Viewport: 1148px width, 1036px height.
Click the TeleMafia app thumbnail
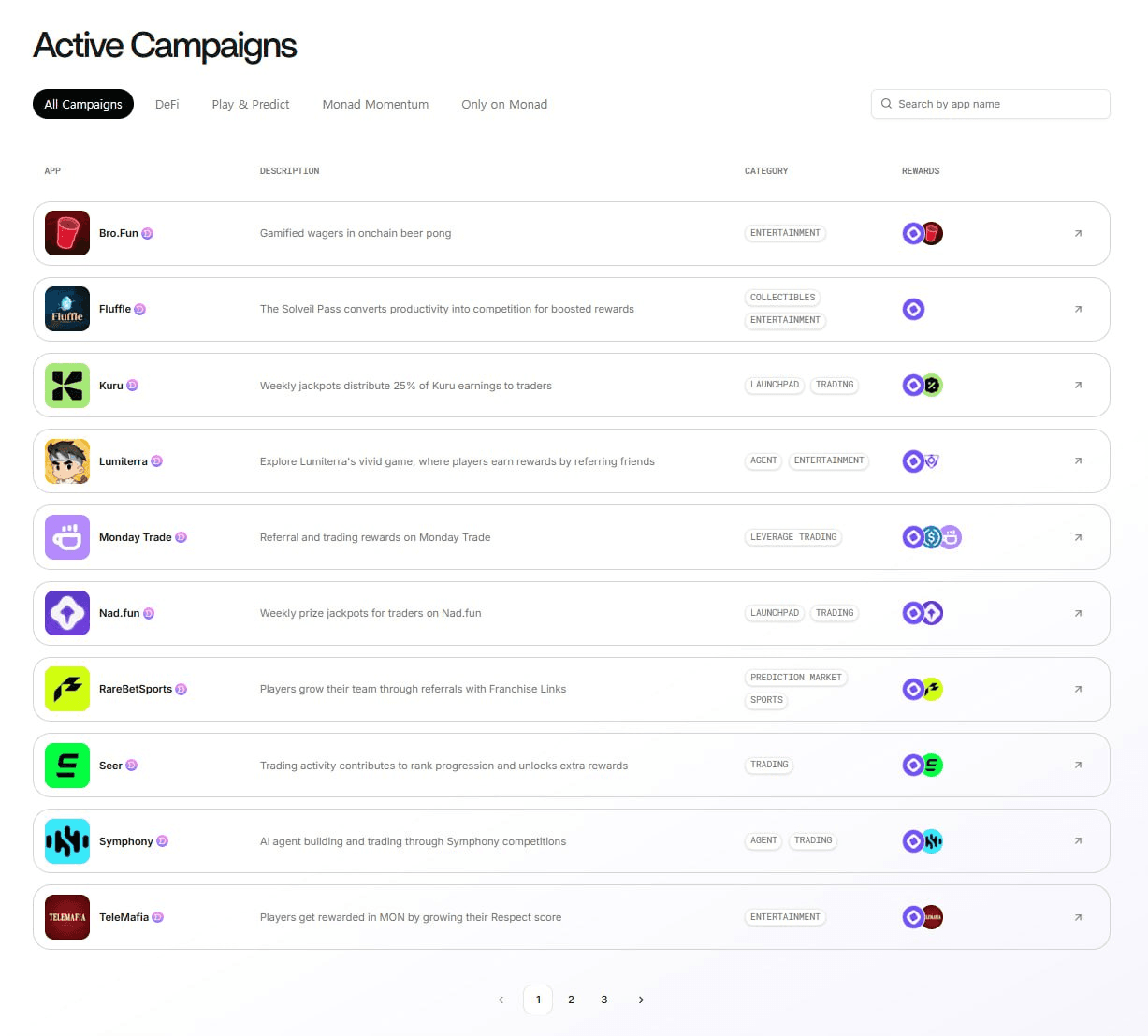[x=67, y=917]
